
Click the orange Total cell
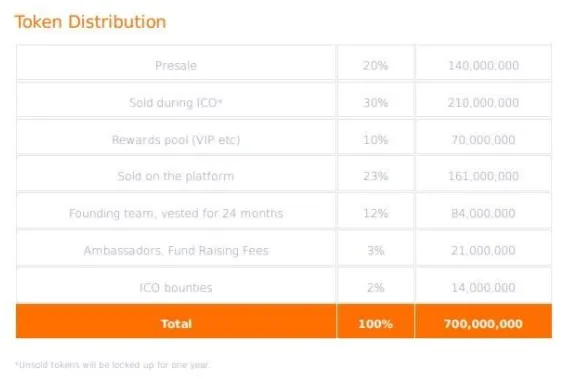click(176, 321)
